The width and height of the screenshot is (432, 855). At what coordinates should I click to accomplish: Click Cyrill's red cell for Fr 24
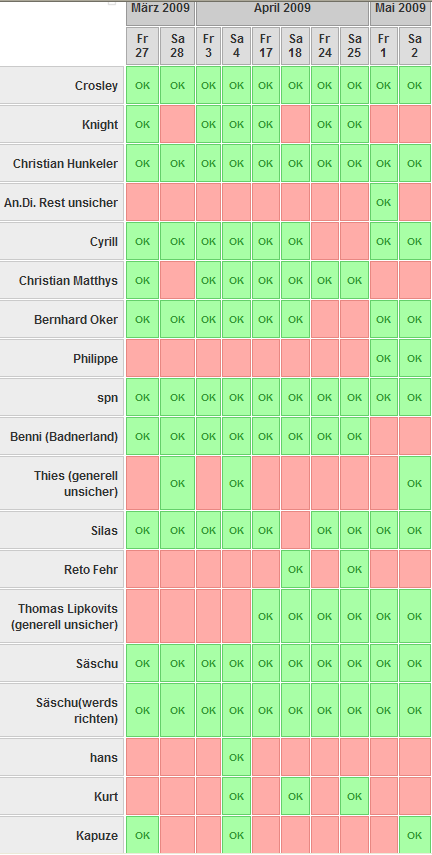(325, 242)
